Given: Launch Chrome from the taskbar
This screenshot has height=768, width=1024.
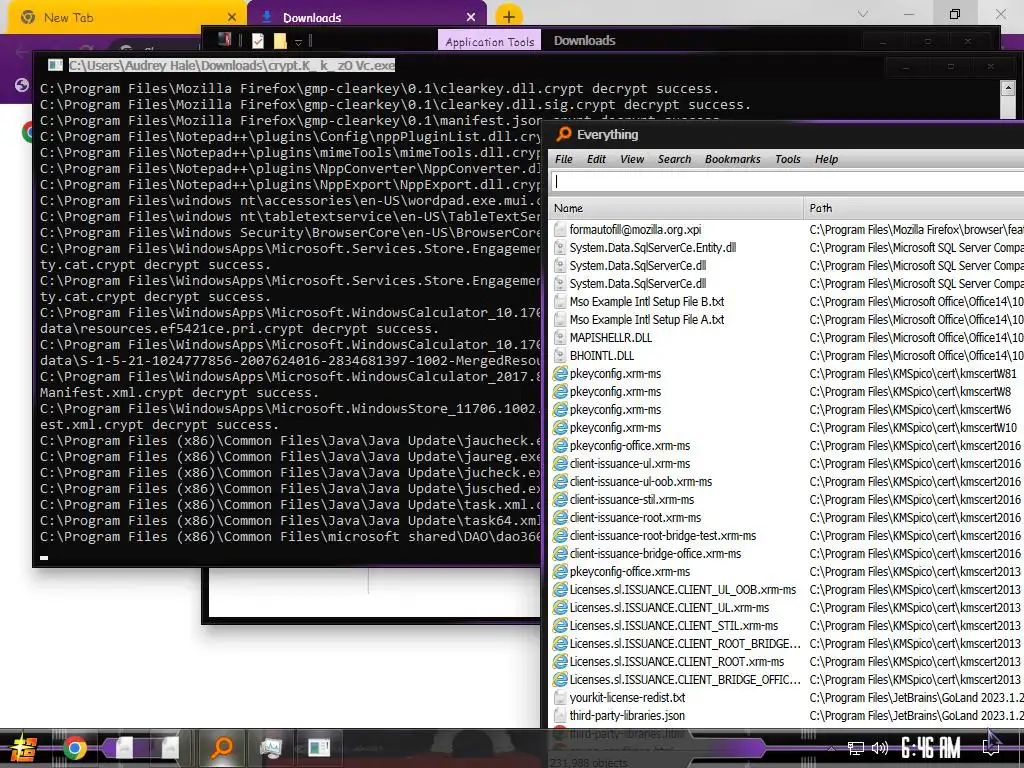Looking at the screenshot, I should click(74, 748).
